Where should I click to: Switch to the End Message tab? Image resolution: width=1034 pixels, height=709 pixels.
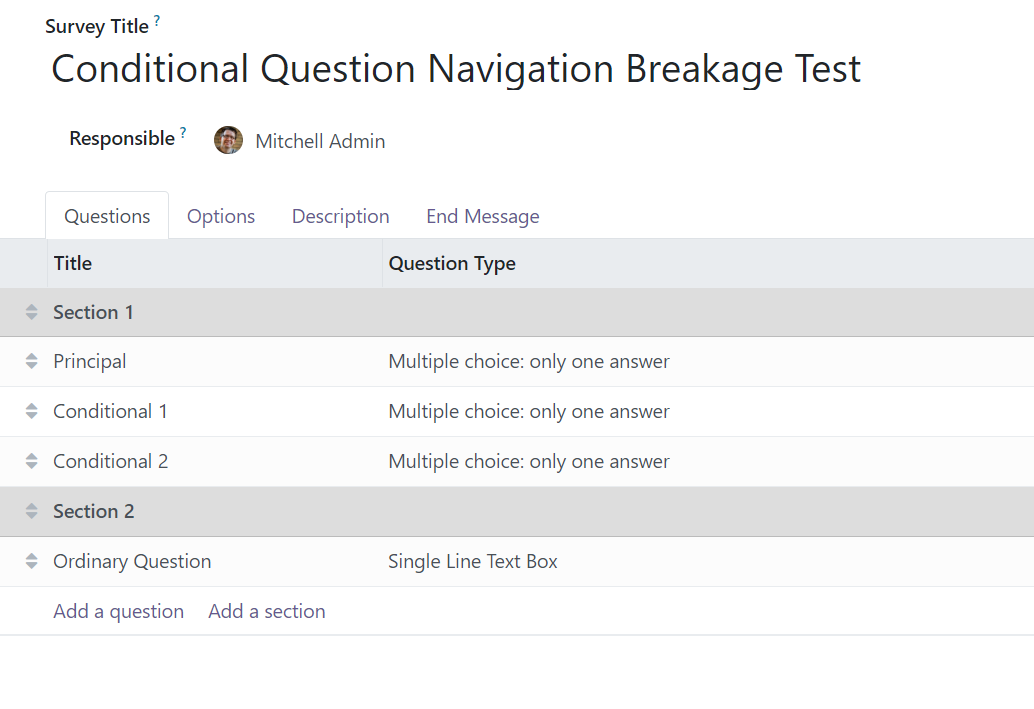(483, 216)
